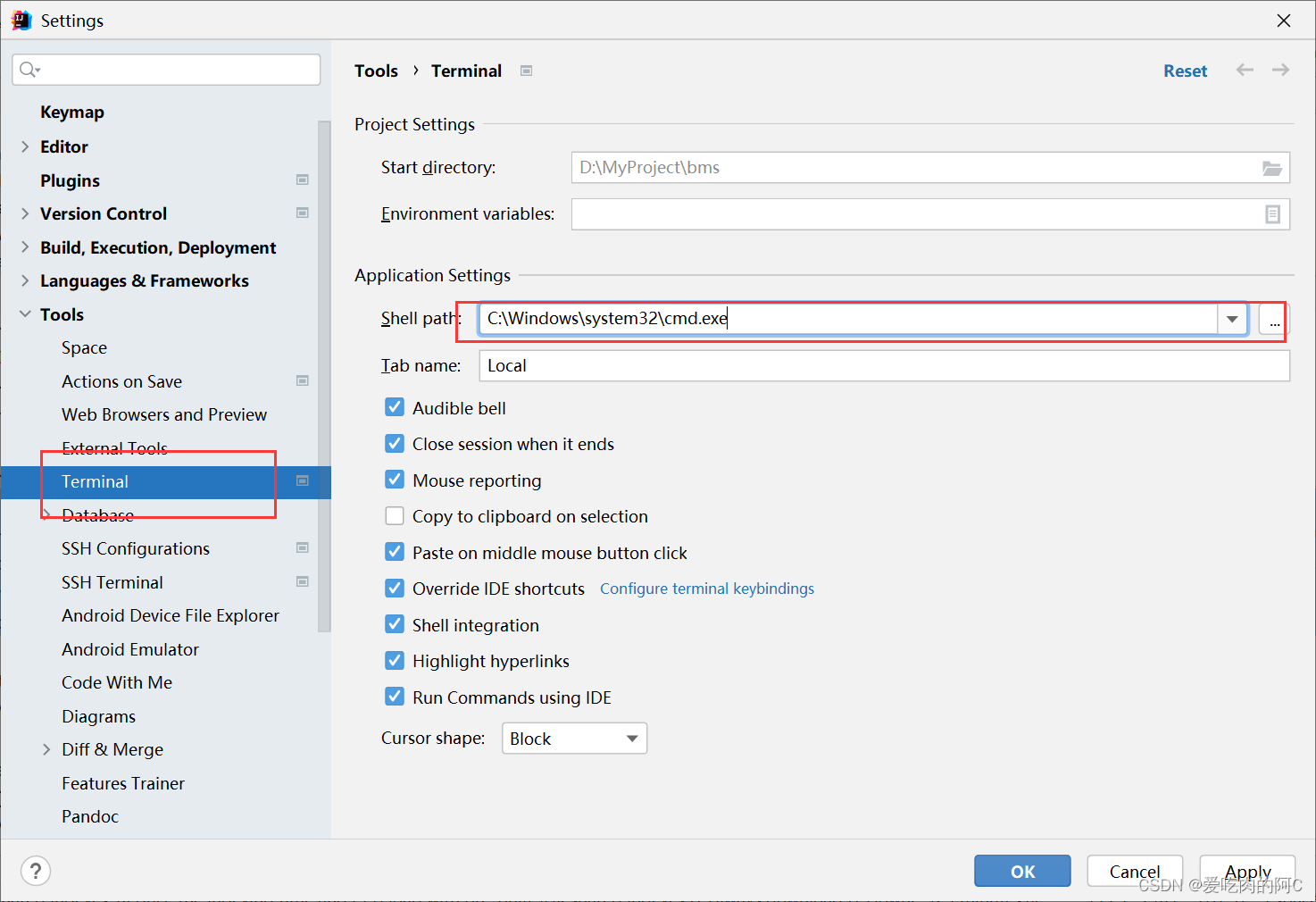Image resolution: width=1316 pixels, height=902 pixels.
Task: Click the Reset link
Action: (1185, 71)
